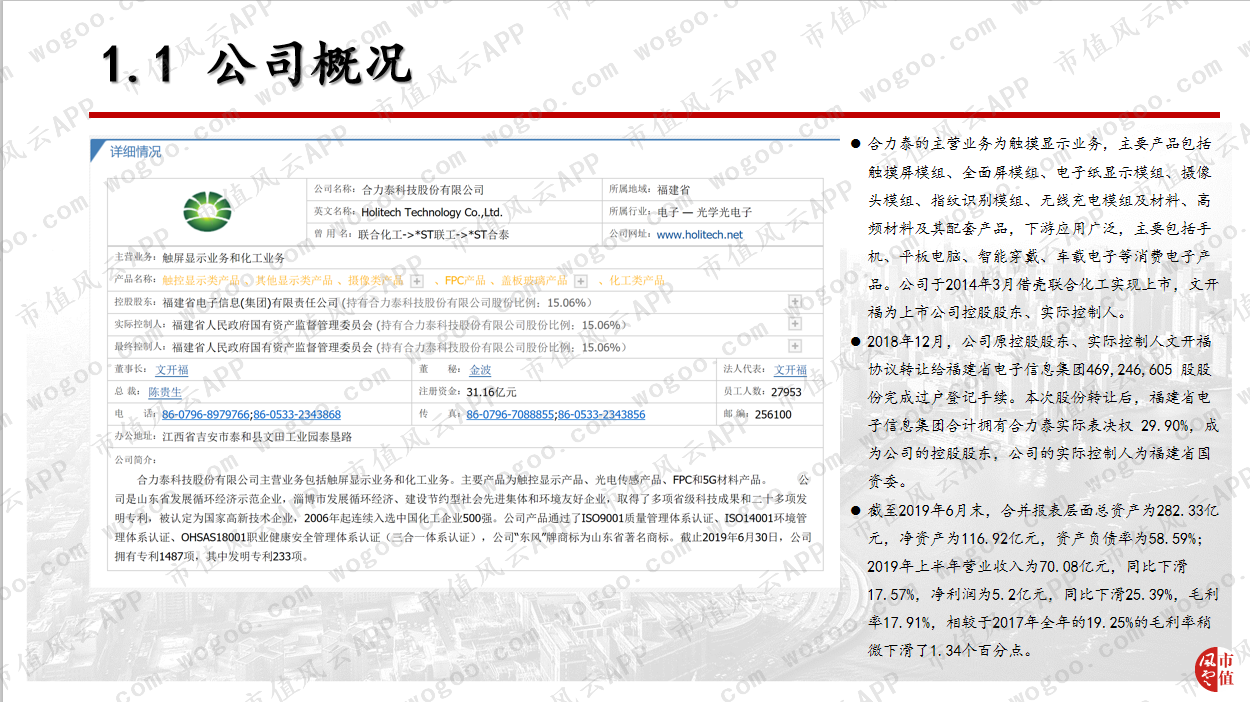Expand the 控股股东 row plus button
The height and width of the screenshot is (702, 1250).
(x=795, y=302)
